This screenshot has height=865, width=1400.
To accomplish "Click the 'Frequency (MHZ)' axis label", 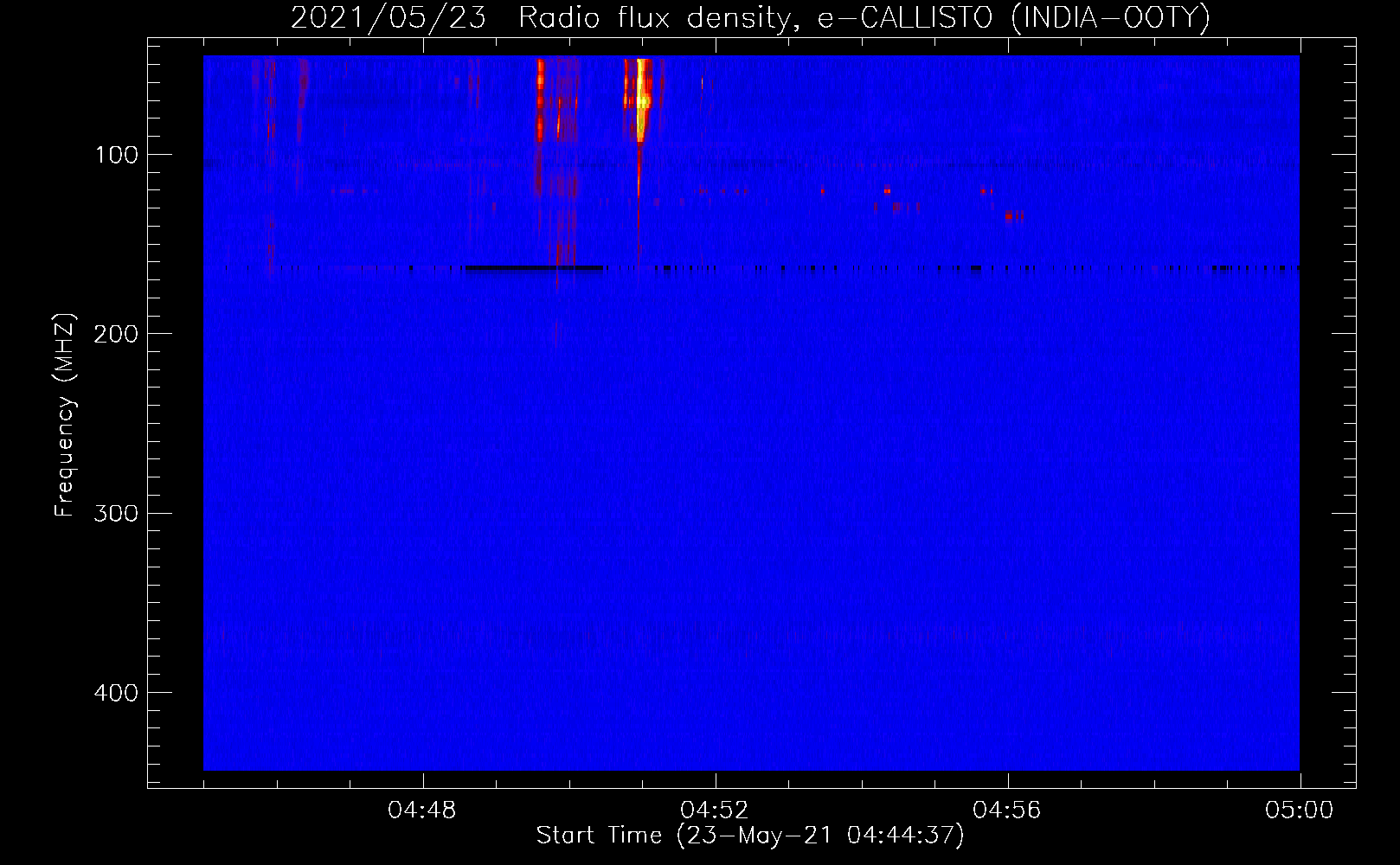I will (x=65, y=414).
